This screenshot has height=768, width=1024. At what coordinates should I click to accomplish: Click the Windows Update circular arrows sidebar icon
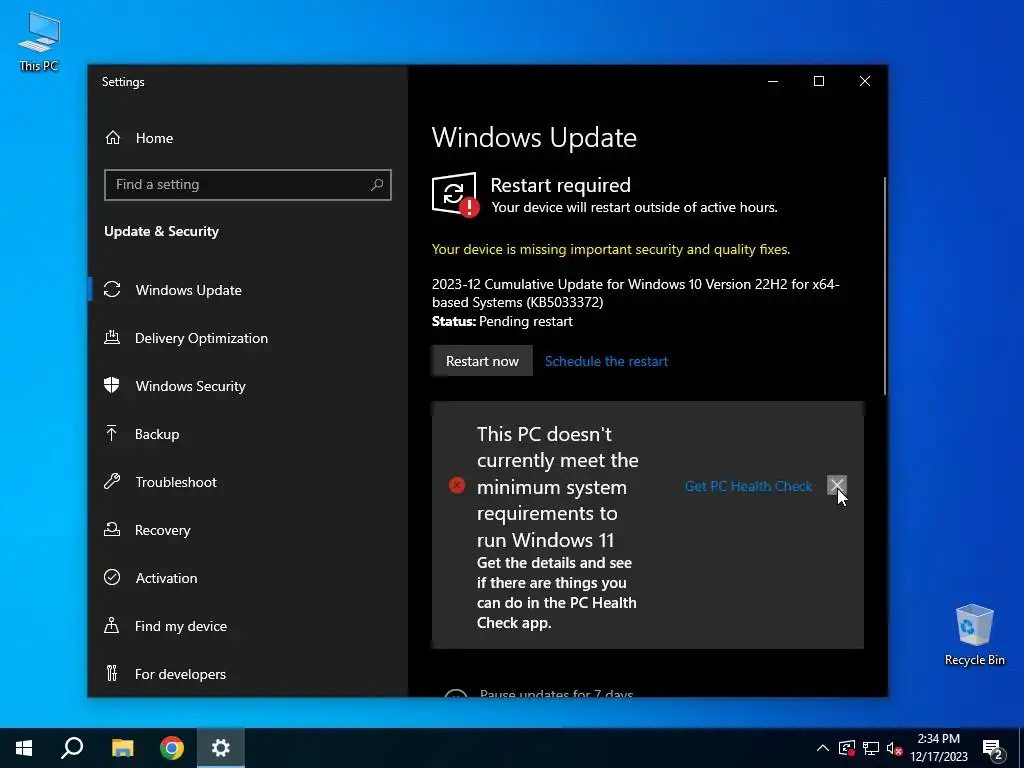coord(112,289)
